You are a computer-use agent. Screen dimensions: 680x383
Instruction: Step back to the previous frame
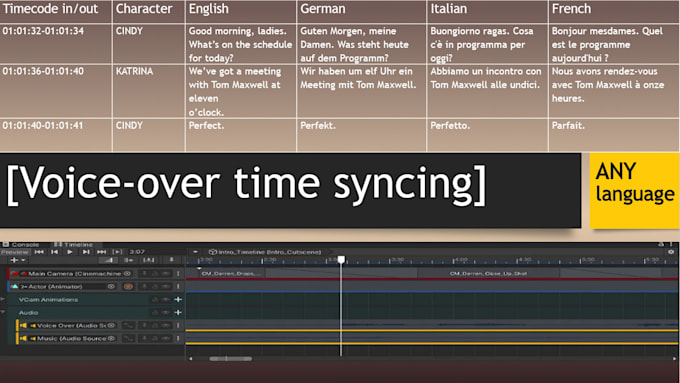54,252
